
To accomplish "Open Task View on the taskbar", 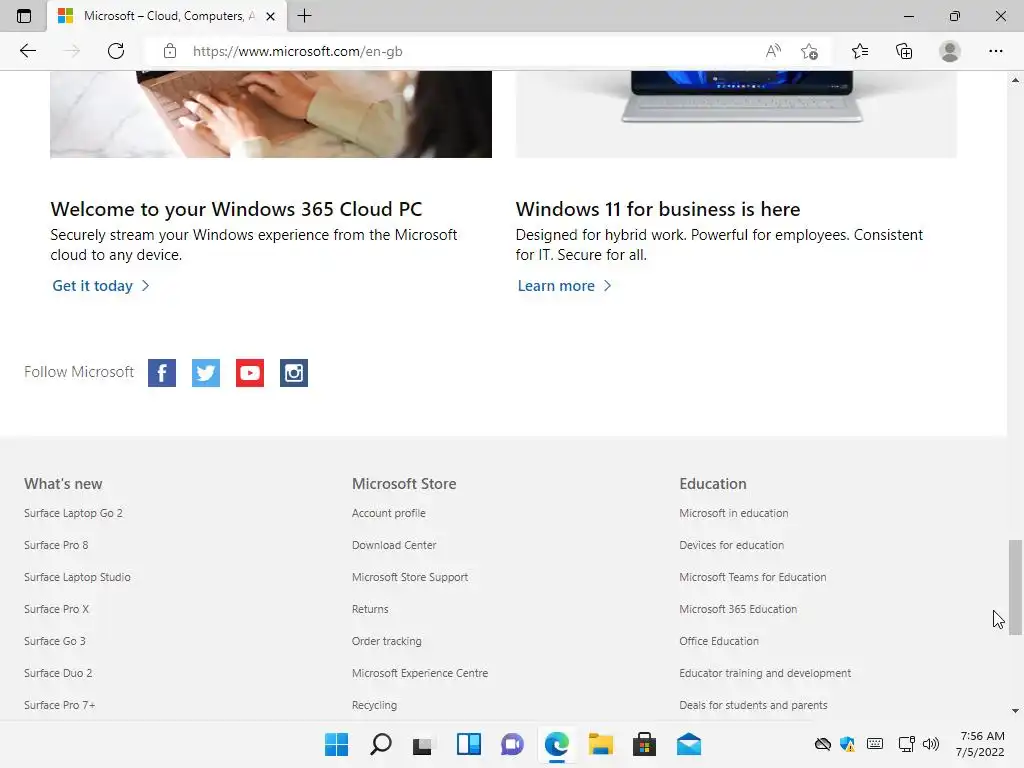I will pyautogui.click(x=423, y=744).
